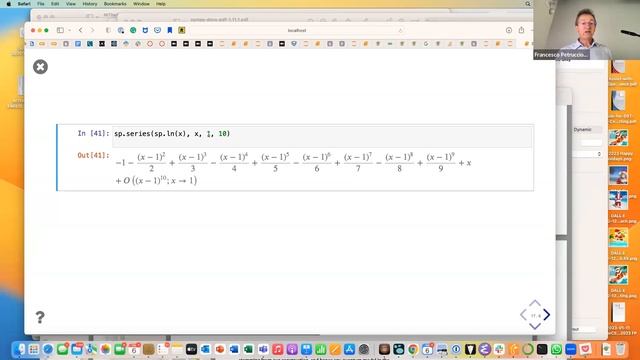This screenshot has width=640, height=360.
Task: Open WhatsApp from the Dock
Action: pos(556,349)
